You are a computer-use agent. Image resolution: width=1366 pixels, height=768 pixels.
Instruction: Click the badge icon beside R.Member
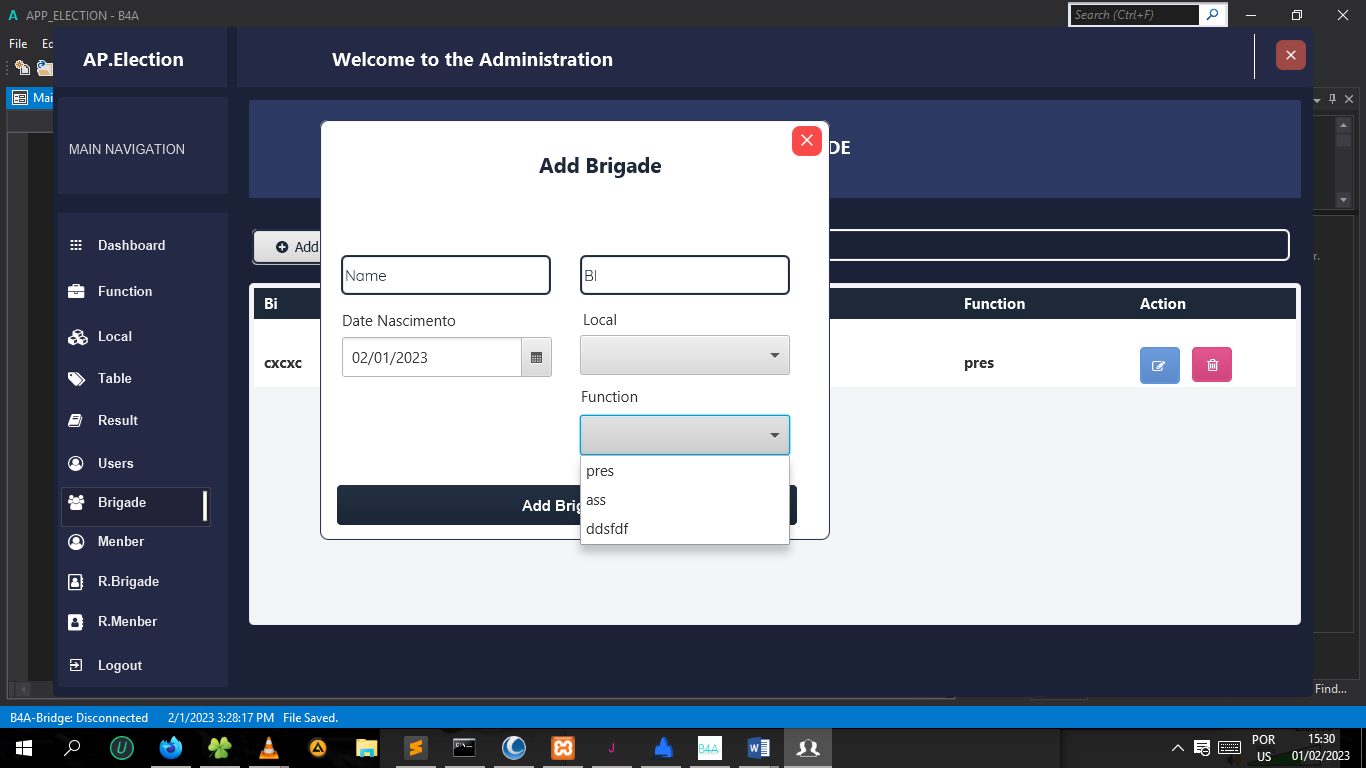[x=75, y=622]
